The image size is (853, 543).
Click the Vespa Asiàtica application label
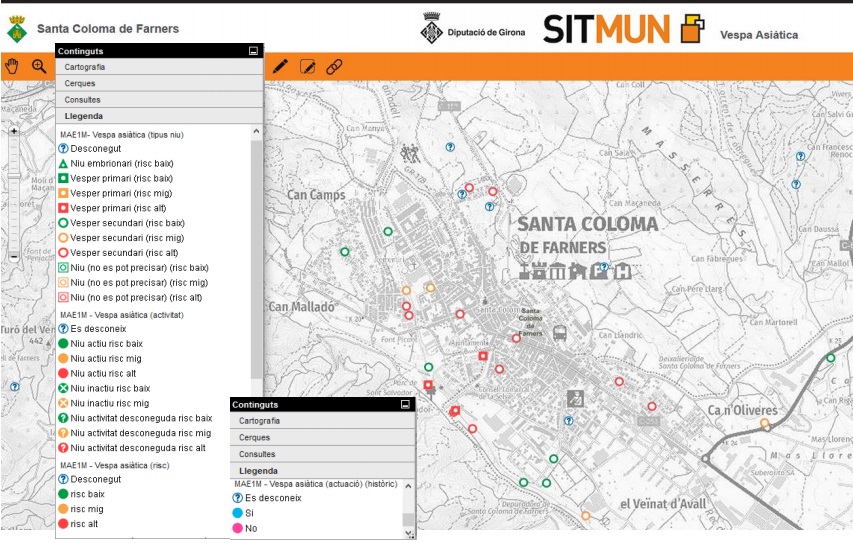point(758,35)
